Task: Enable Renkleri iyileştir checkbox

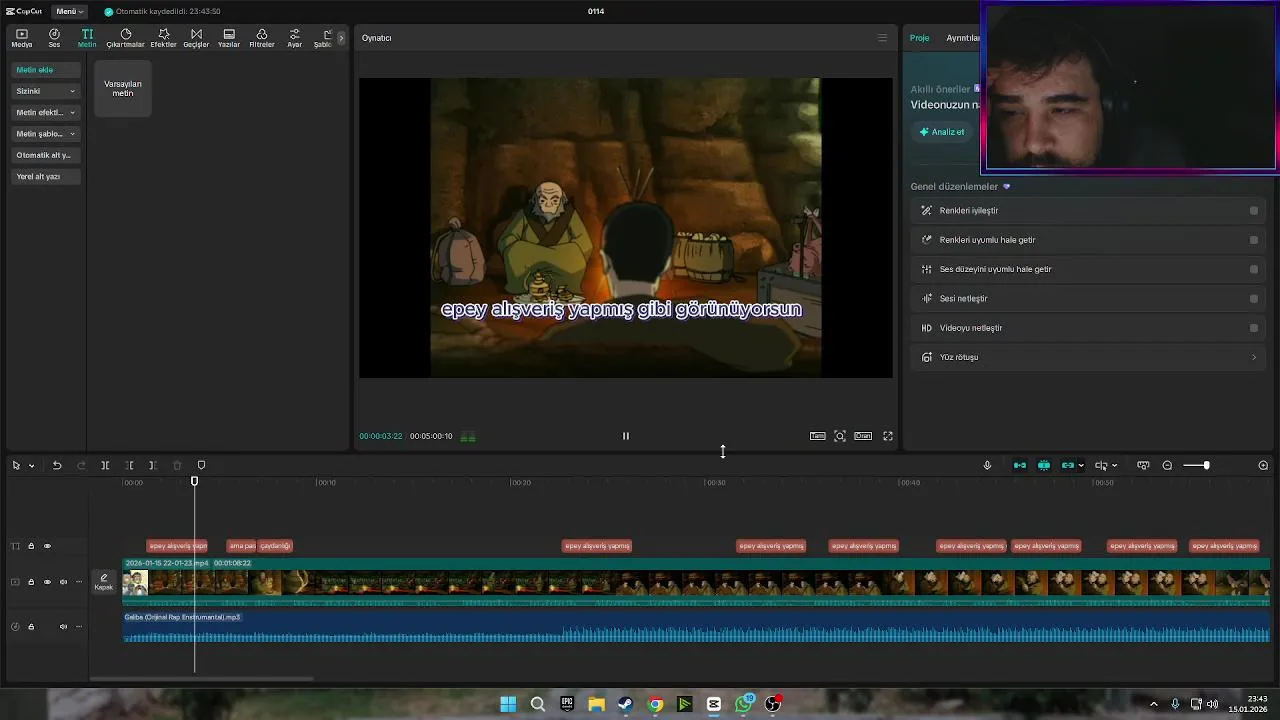Action: pos(1254,211)
